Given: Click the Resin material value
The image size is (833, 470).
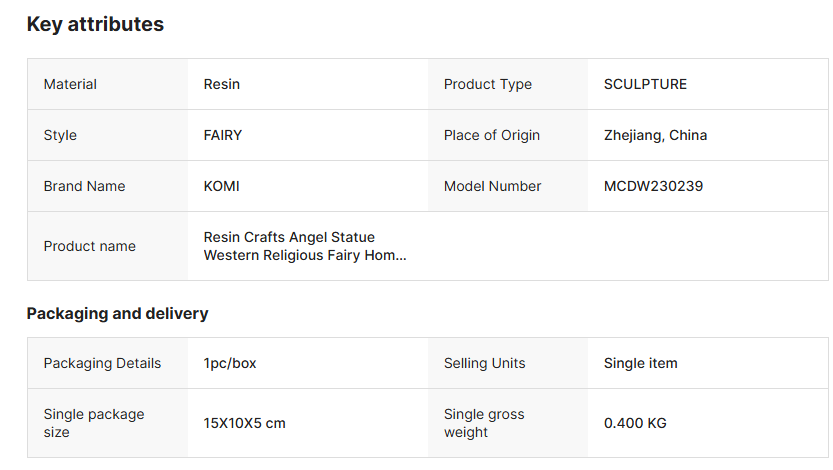Looking at the screenshot, I should tap(222, 84).
